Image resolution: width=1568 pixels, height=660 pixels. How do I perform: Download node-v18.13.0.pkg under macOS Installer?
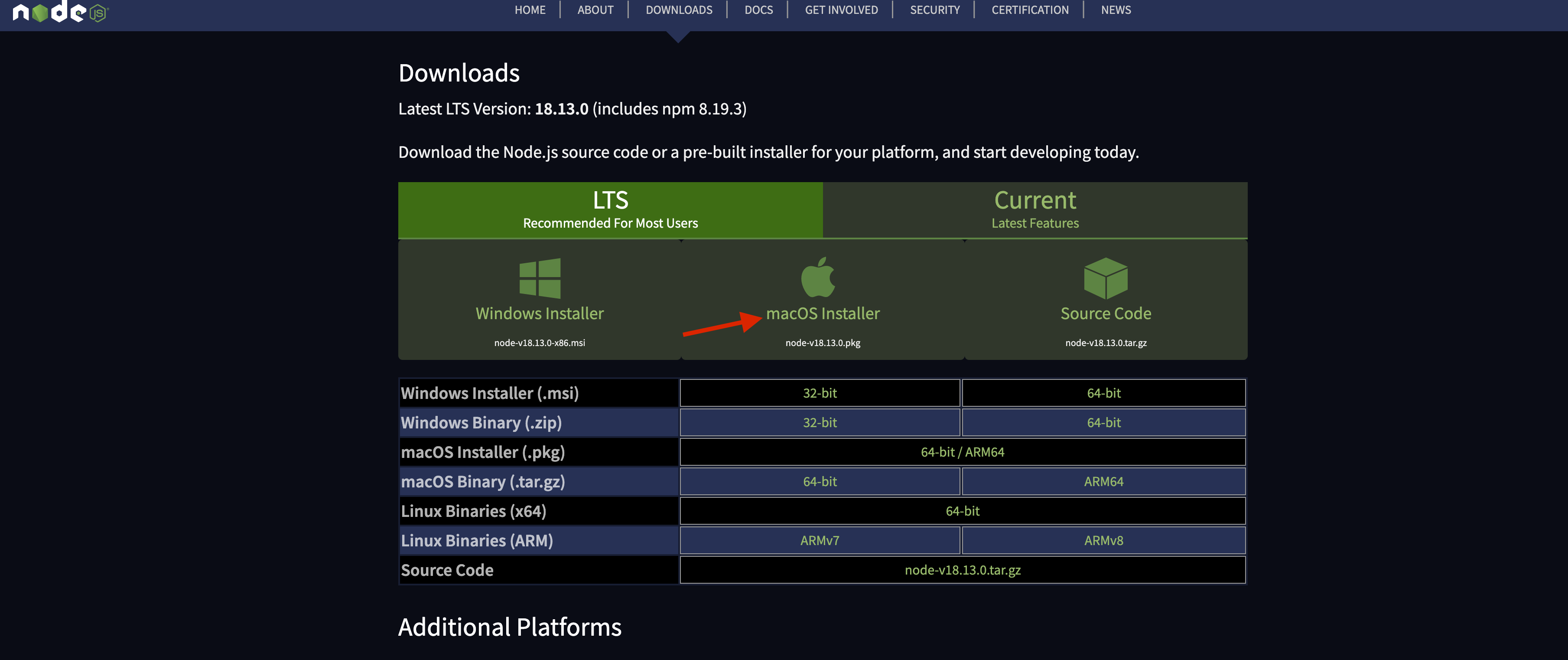tap(822, 343)
